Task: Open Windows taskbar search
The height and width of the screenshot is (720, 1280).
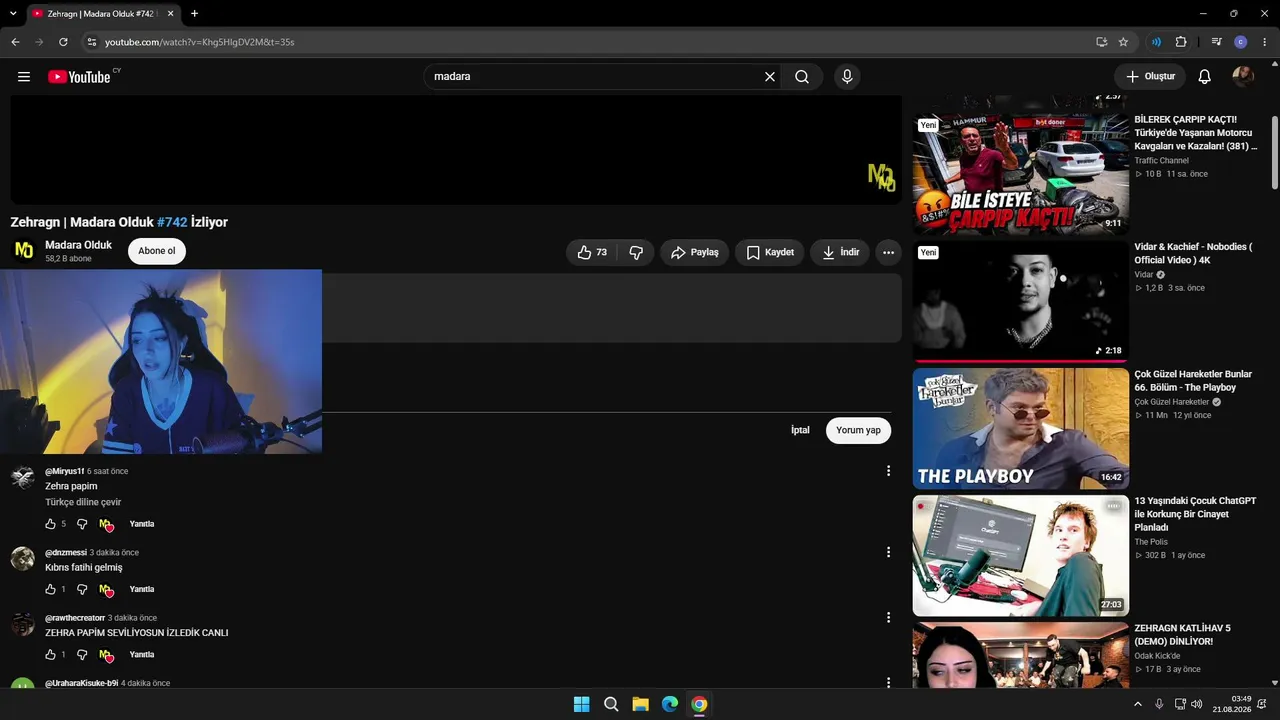Action: pos(611,704)
